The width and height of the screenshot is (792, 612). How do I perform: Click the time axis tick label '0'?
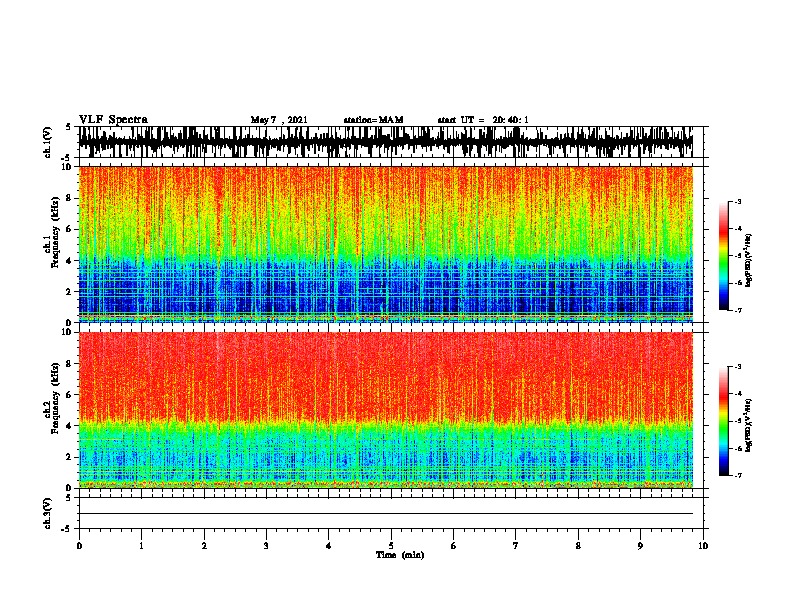[x=79, y=545]
